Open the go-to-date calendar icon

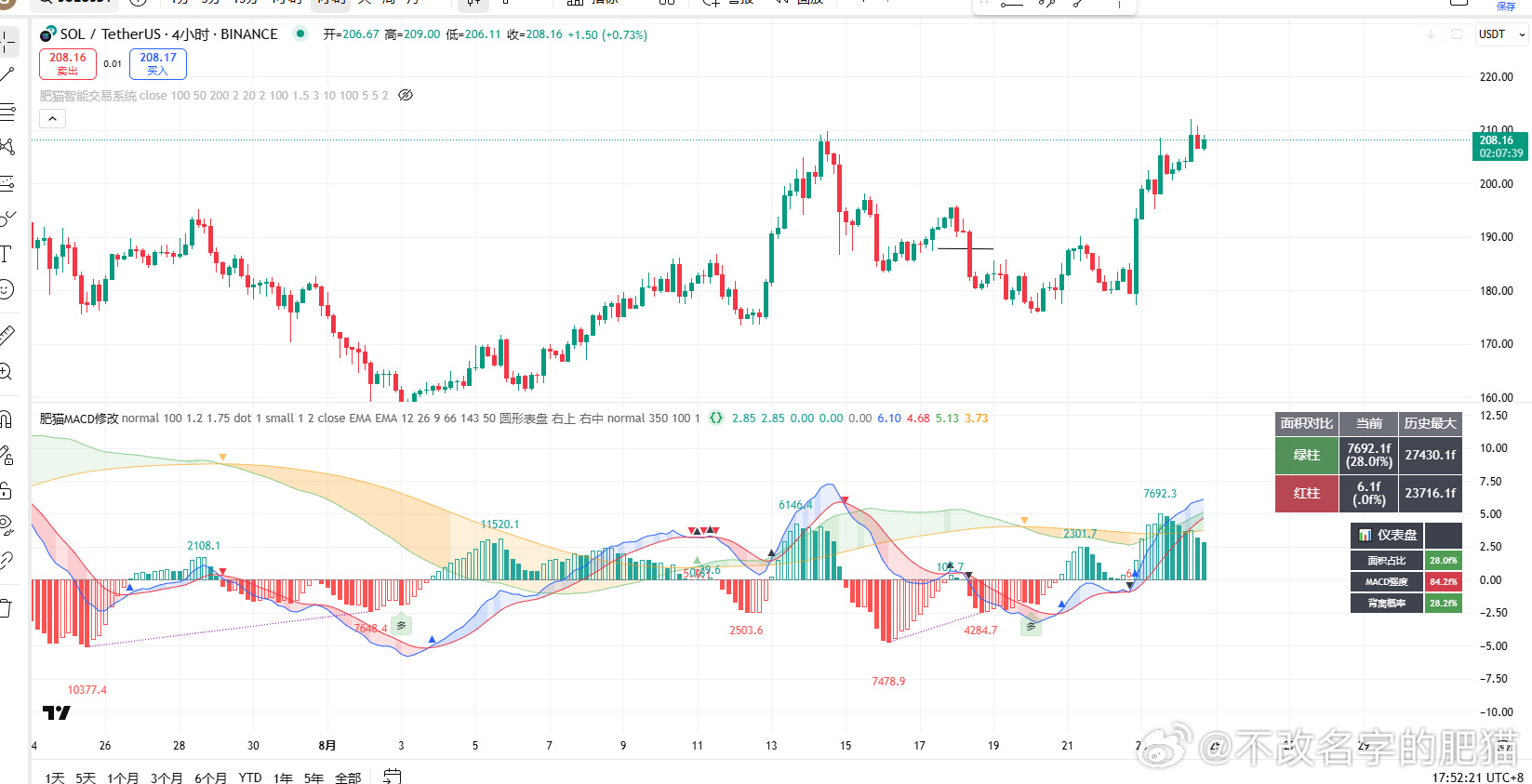tap(393, 776)
